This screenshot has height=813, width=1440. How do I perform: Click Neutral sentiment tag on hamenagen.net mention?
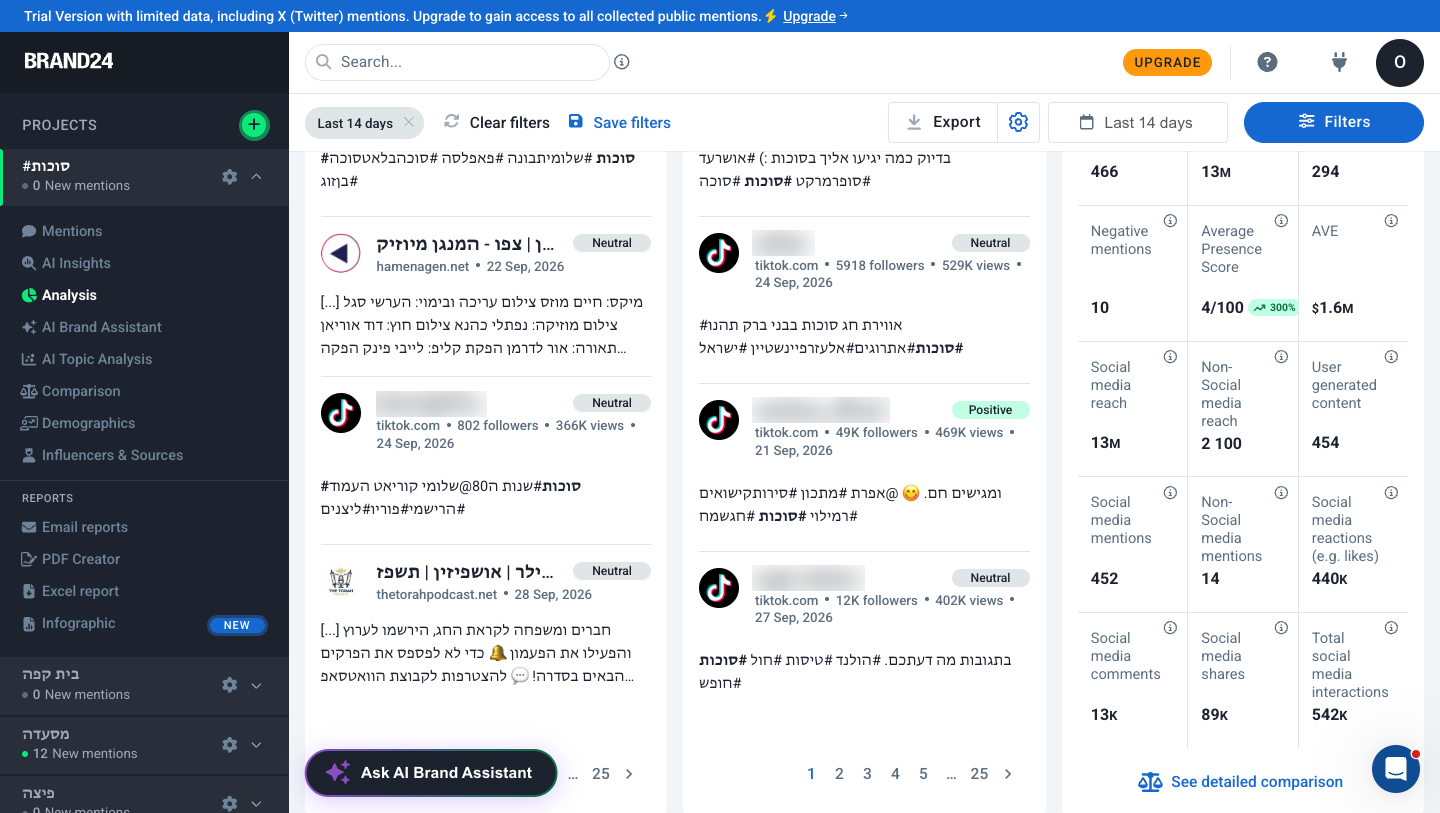(x=612, y=243)
